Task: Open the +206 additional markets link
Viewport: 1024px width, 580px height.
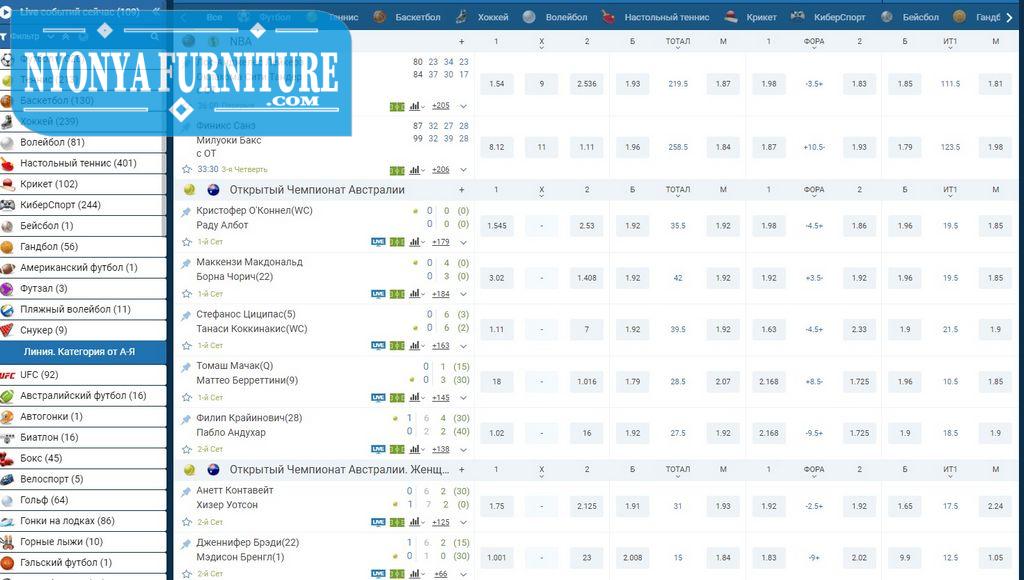Action: (x=441, y=169)
